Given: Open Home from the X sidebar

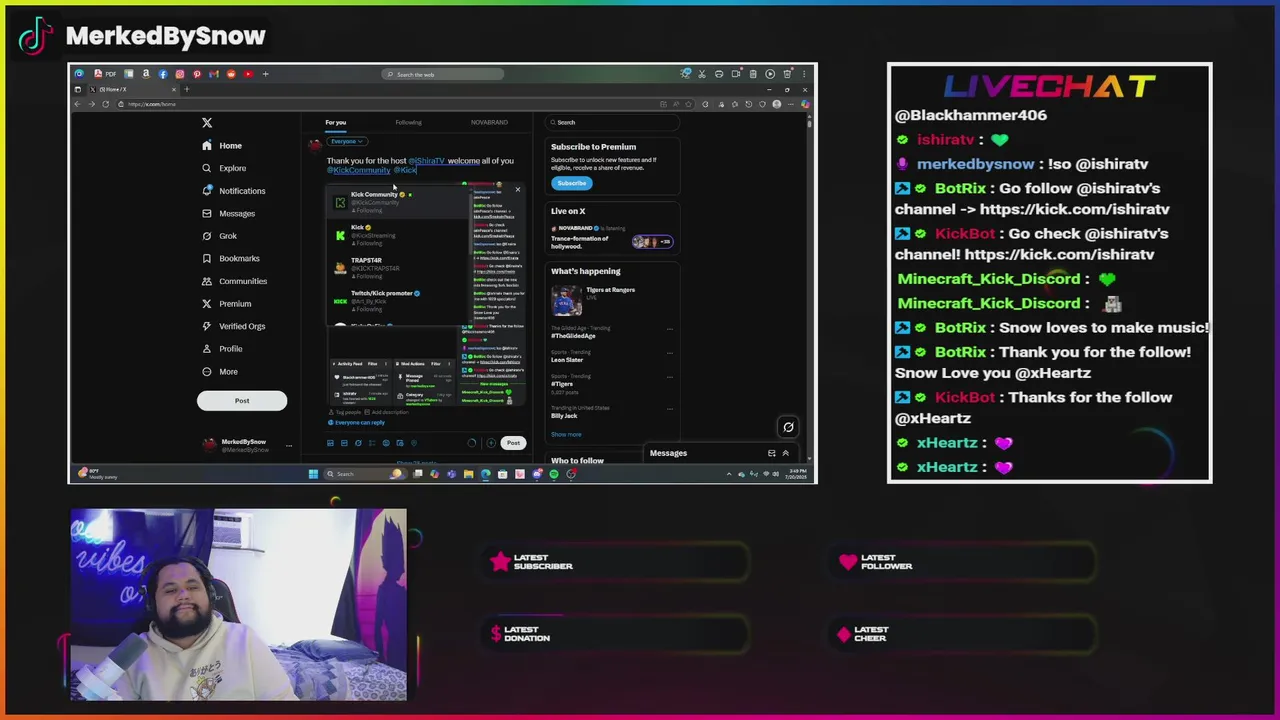Looking at the screenshot, I should click(222, 146).
